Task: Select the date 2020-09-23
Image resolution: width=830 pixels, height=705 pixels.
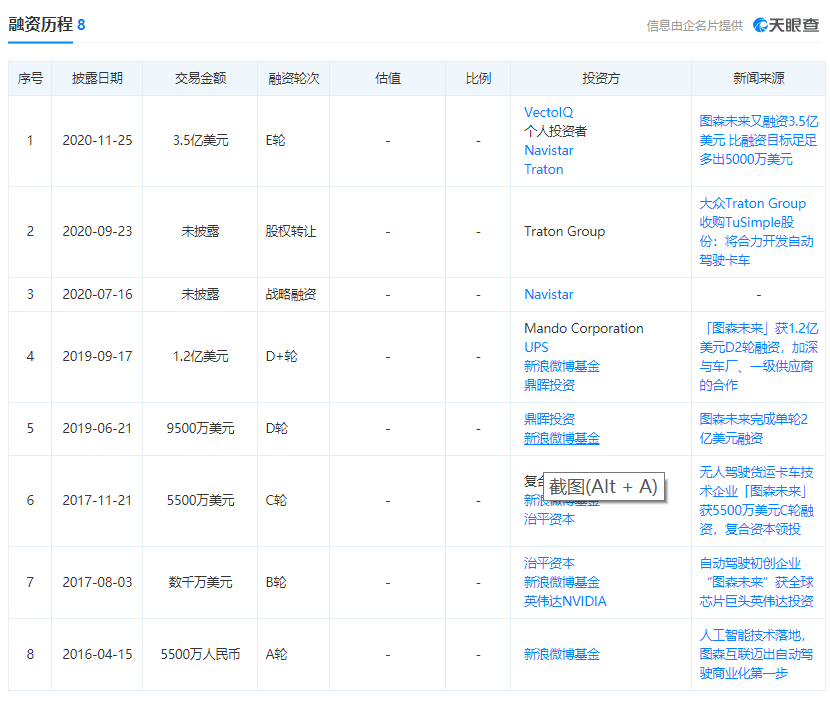Action: click(97, 231)
